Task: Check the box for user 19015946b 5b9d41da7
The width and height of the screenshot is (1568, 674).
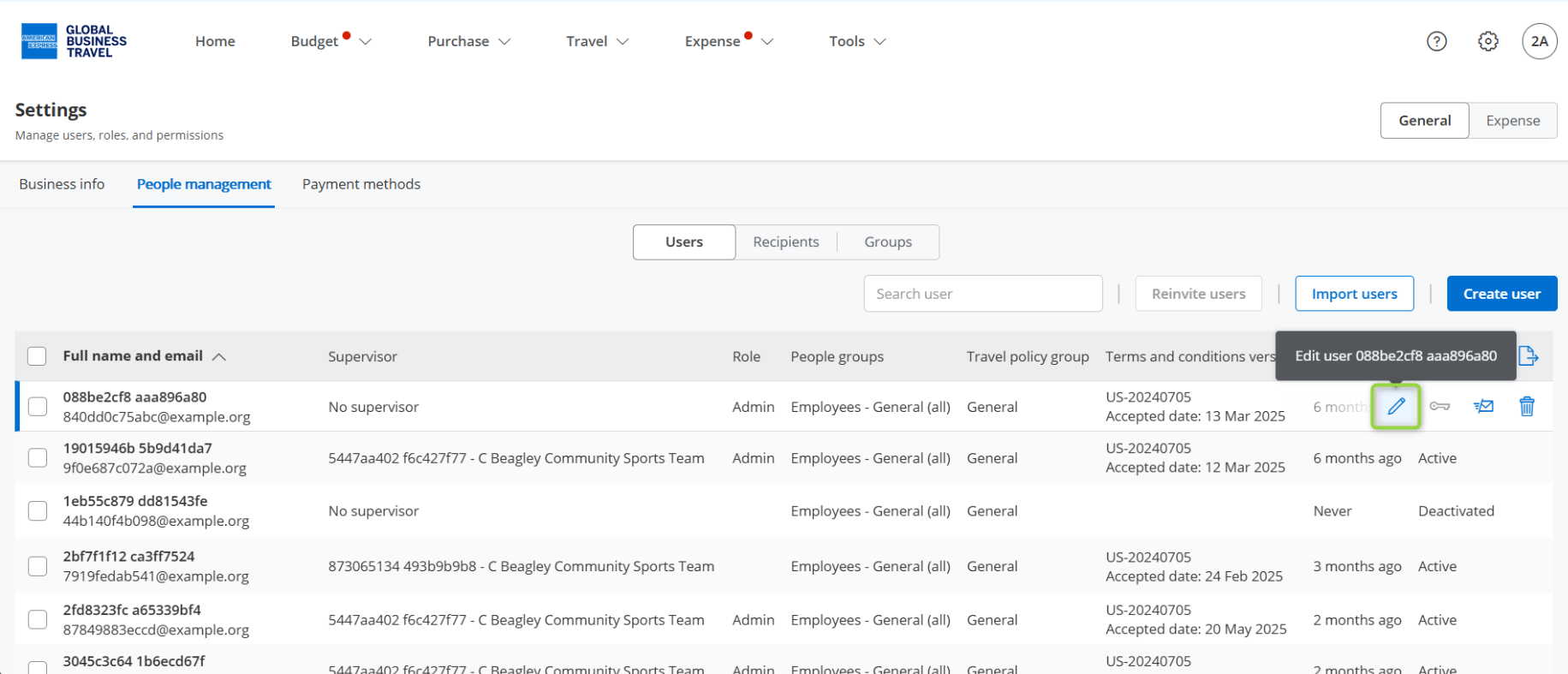Action: [x=38, y=458]
